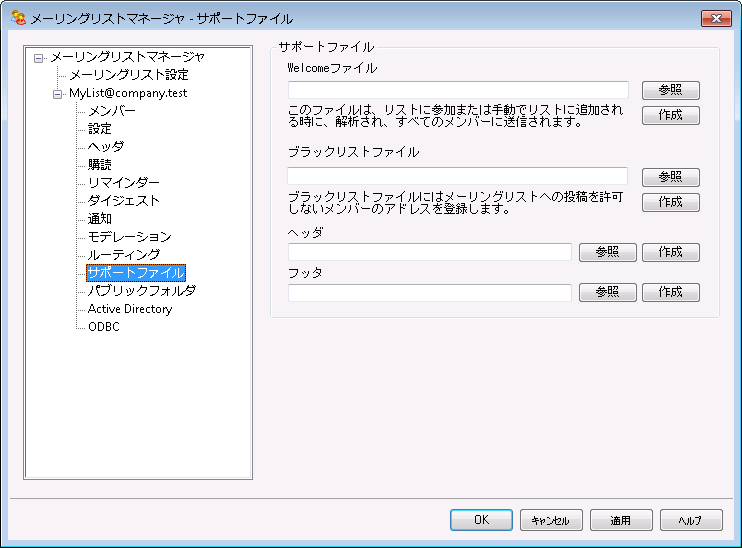Click the キャンセル button
742x548 pixels.
coord(550,520)
